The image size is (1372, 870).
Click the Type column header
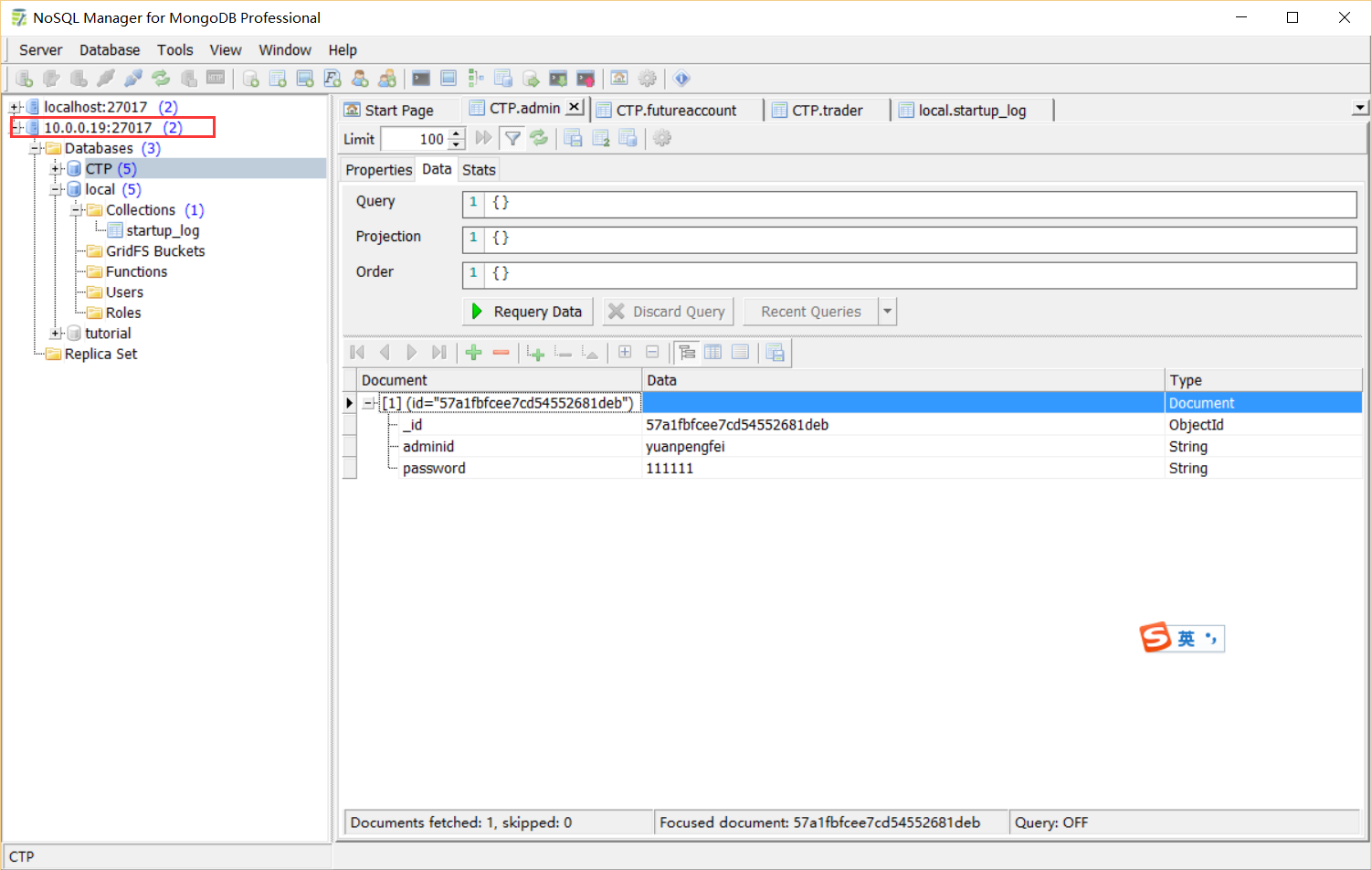(1263, 380)
